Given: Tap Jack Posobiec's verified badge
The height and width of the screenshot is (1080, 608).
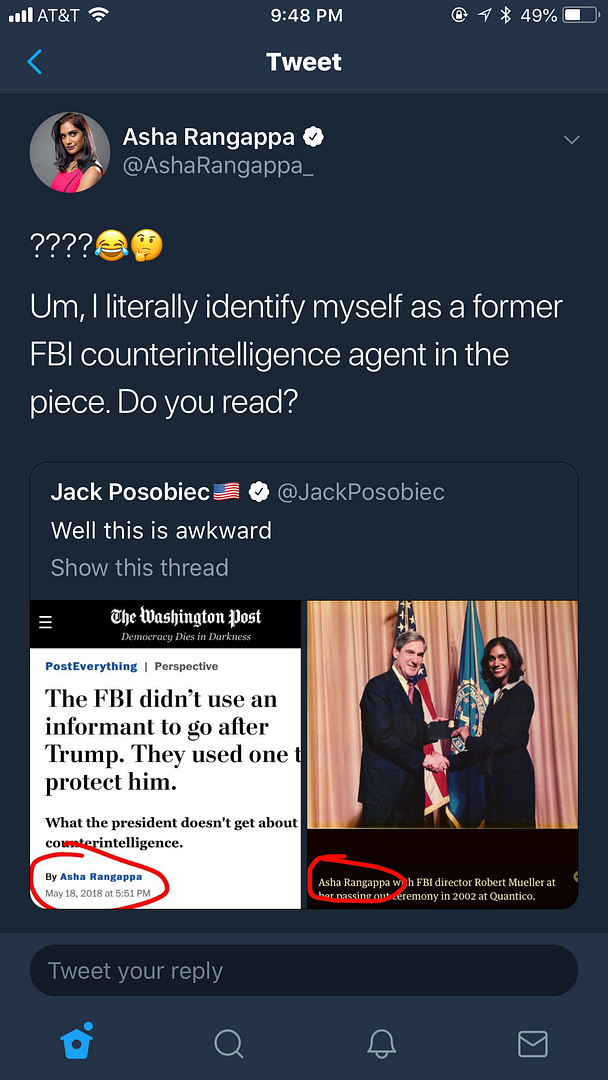Looking at the screenshot, I should [x=259, y=491].
